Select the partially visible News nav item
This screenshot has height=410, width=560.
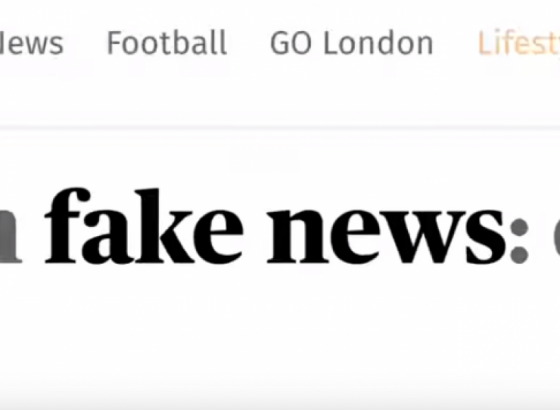(x=31, y=43)
